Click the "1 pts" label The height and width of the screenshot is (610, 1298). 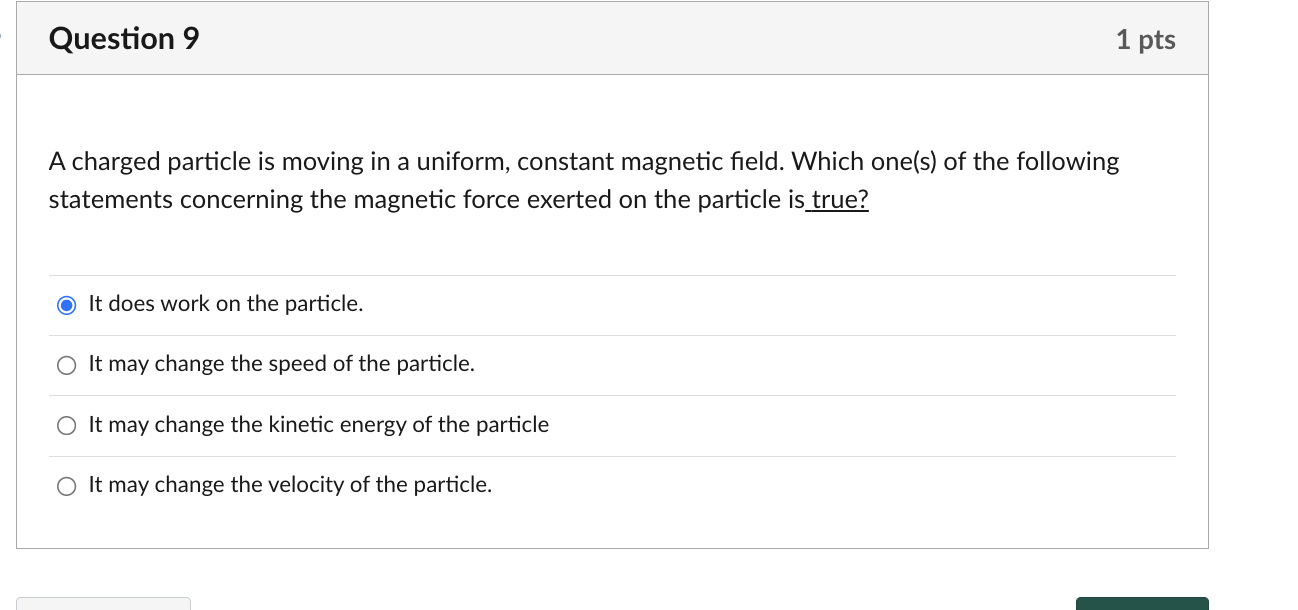(1146, 38)
